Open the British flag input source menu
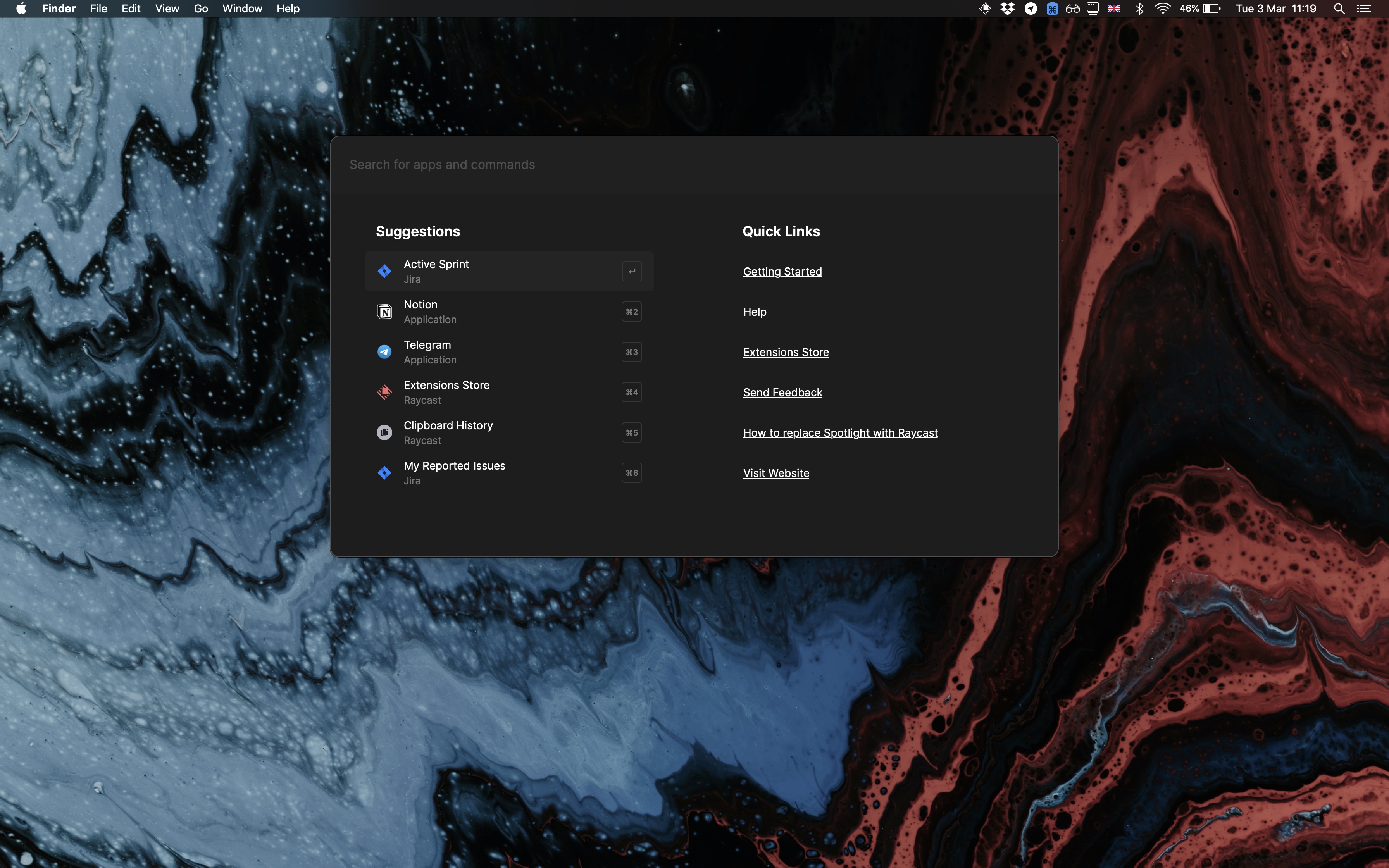Viewport: 1389px width, 868px height. click(1114, 9)
